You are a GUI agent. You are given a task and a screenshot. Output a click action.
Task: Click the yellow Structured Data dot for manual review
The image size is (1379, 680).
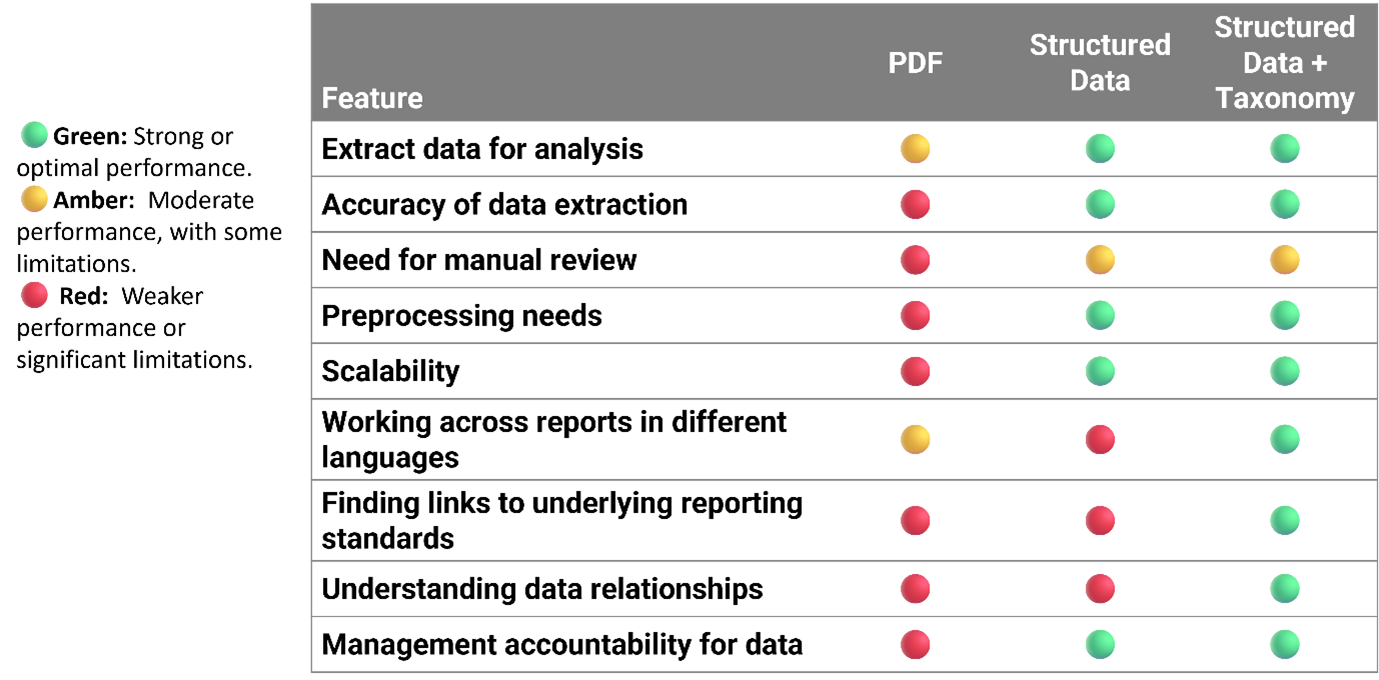(1100, 260)
